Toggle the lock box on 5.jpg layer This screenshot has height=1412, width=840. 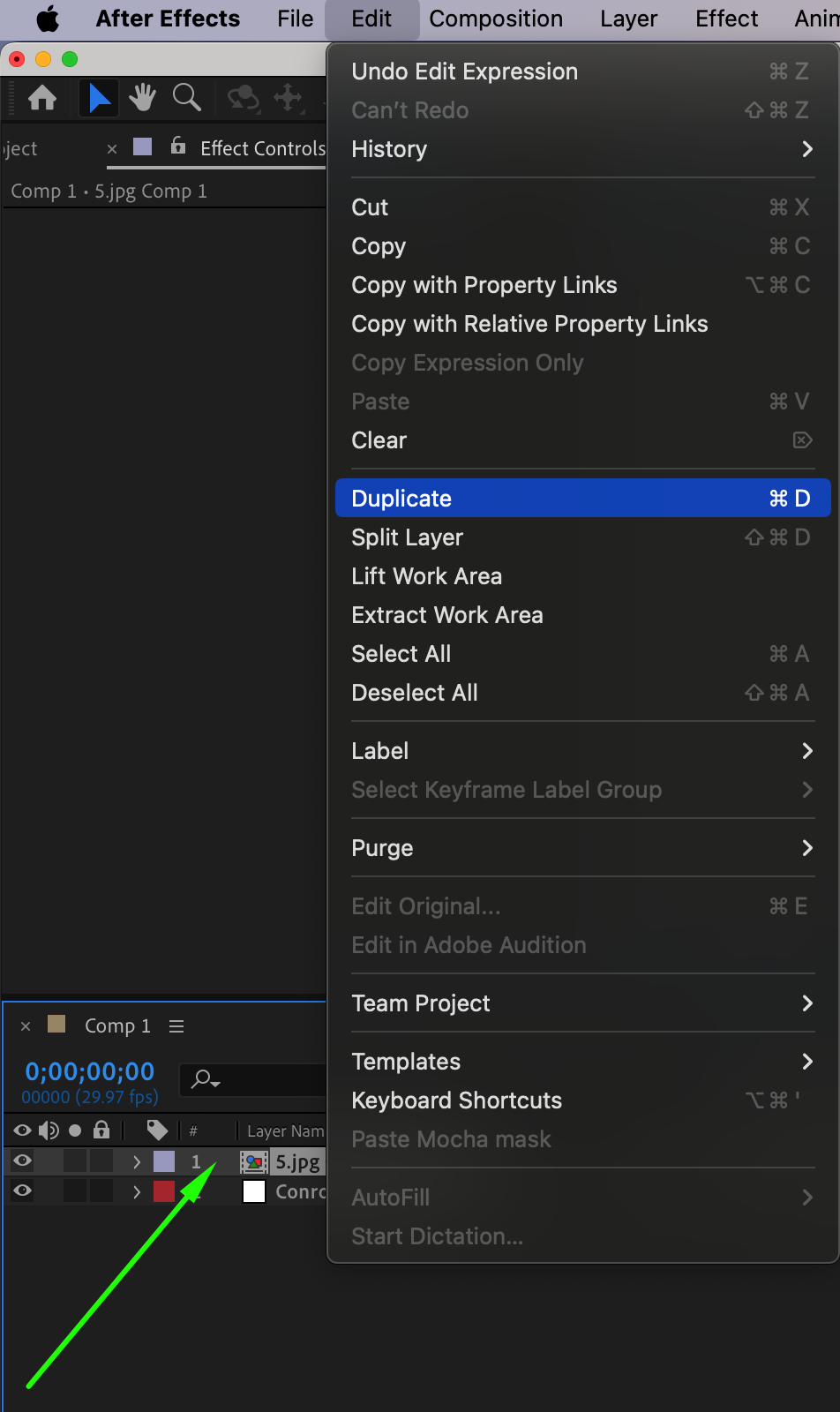pos(101,1161)
